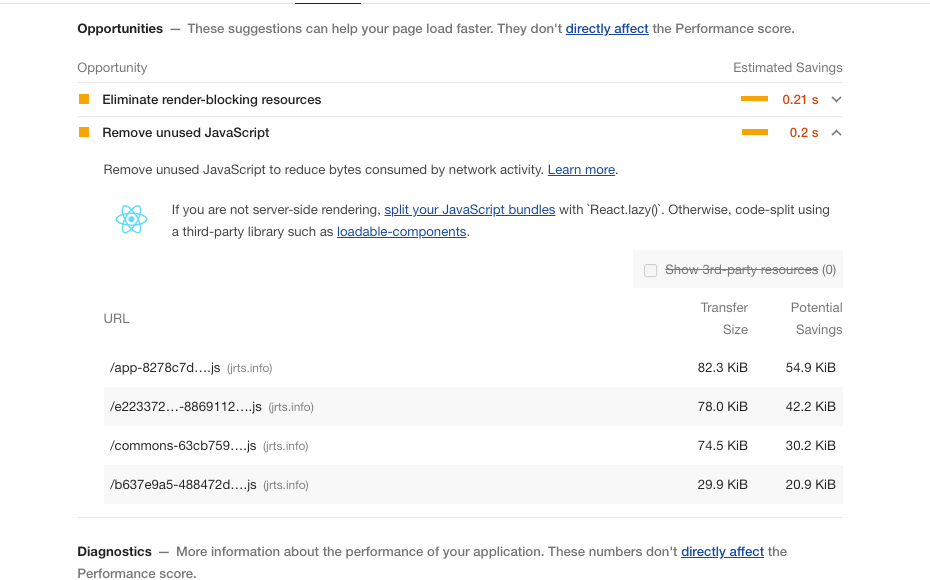Click directly affect link in Diagnostics
Viewport: 930px width, 580px height.
click(722, 552)
